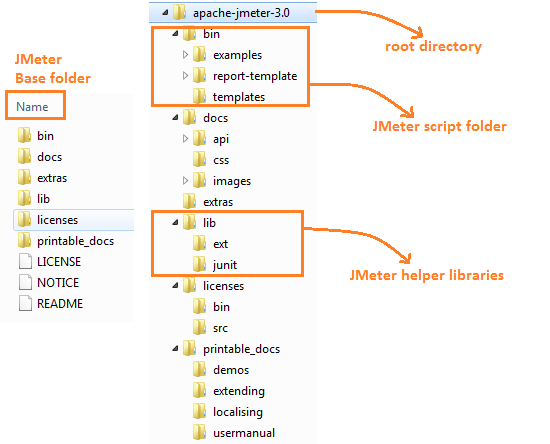This screenshot has width=550, height=444.
Task: Click the report-template folder icon
Action: coord(200,75)
